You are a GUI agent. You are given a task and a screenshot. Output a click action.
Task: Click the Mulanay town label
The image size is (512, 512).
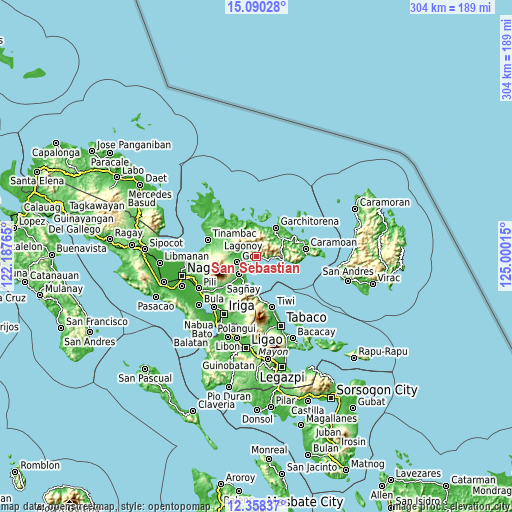(x=64, y=288)
